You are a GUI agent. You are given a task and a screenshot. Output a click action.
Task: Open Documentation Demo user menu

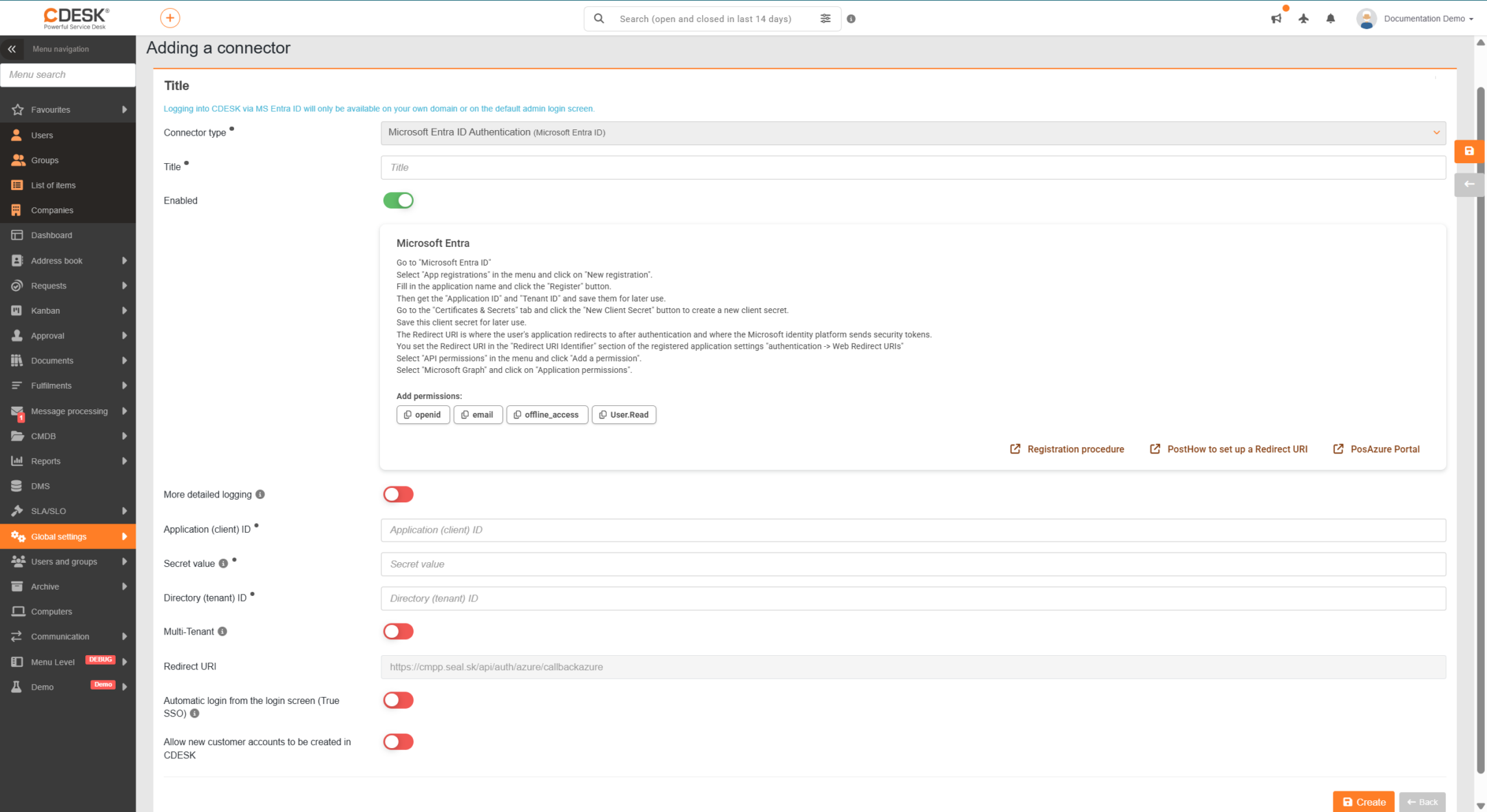(1428, 19)
